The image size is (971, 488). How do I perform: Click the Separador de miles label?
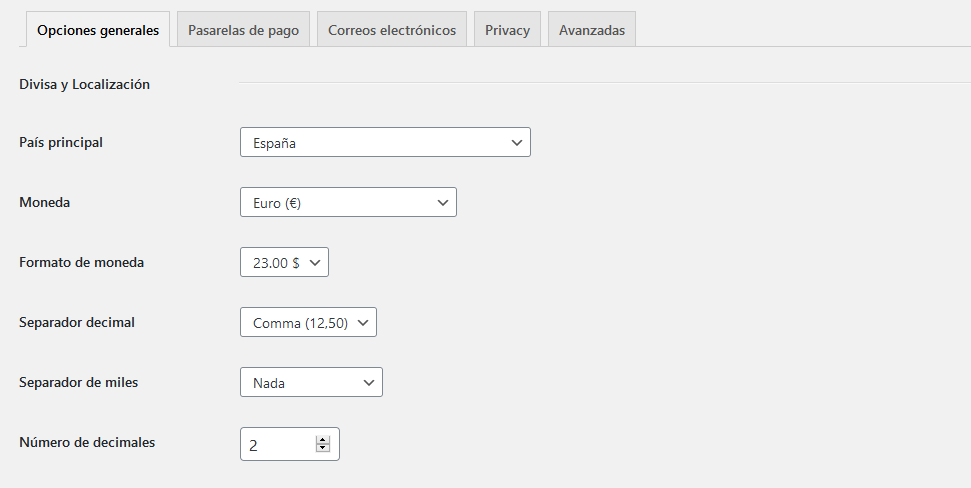click(79, 382)
